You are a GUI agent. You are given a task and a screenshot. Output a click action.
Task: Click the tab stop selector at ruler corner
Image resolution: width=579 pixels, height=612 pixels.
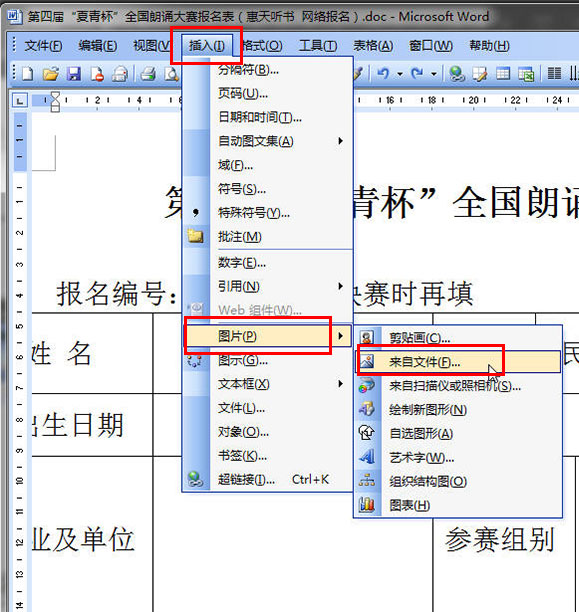pyautogui.click(x=20, y=101)
